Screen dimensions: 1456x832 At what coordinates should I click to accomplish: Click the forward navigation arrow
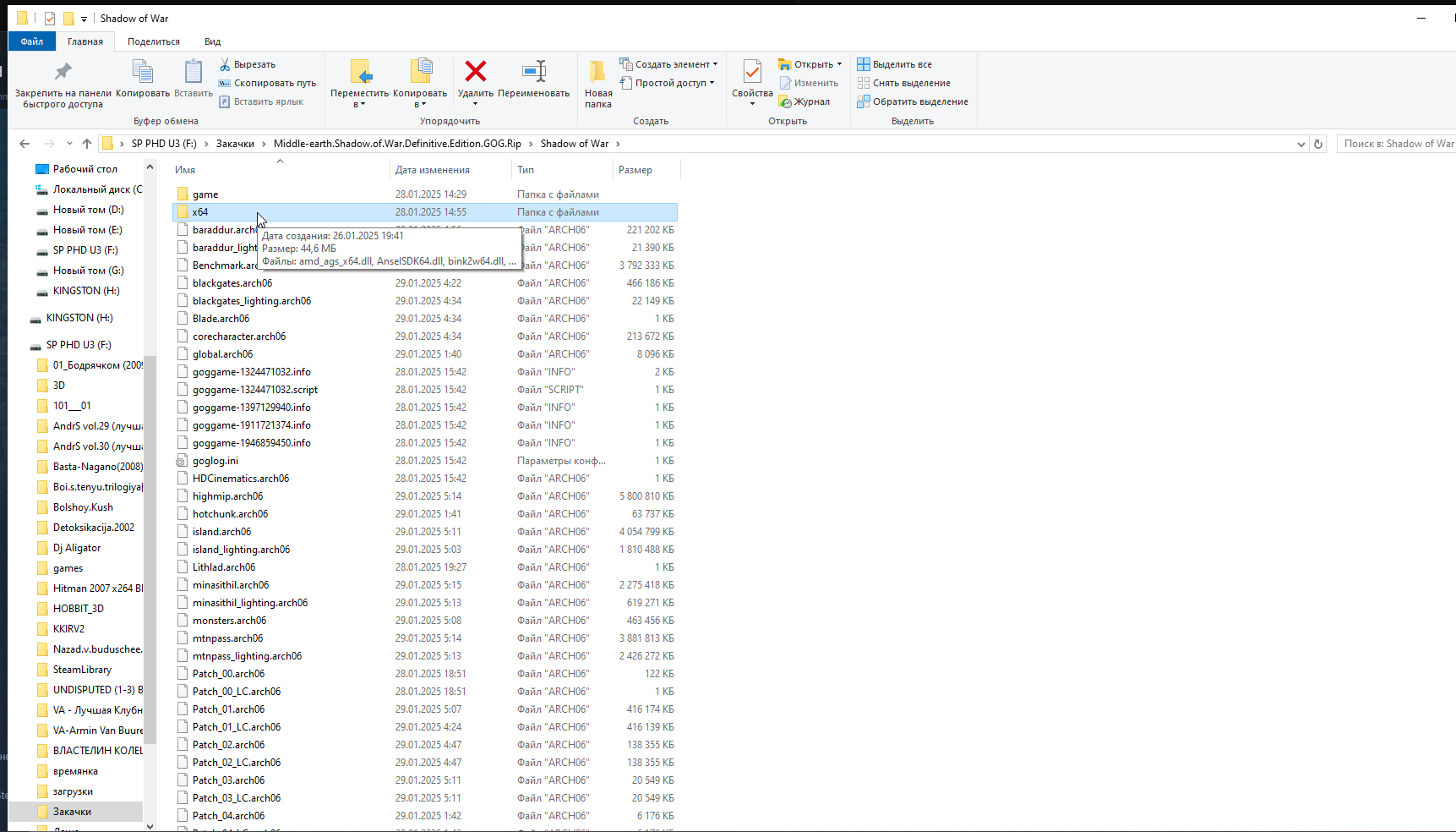tap(50, 144)
